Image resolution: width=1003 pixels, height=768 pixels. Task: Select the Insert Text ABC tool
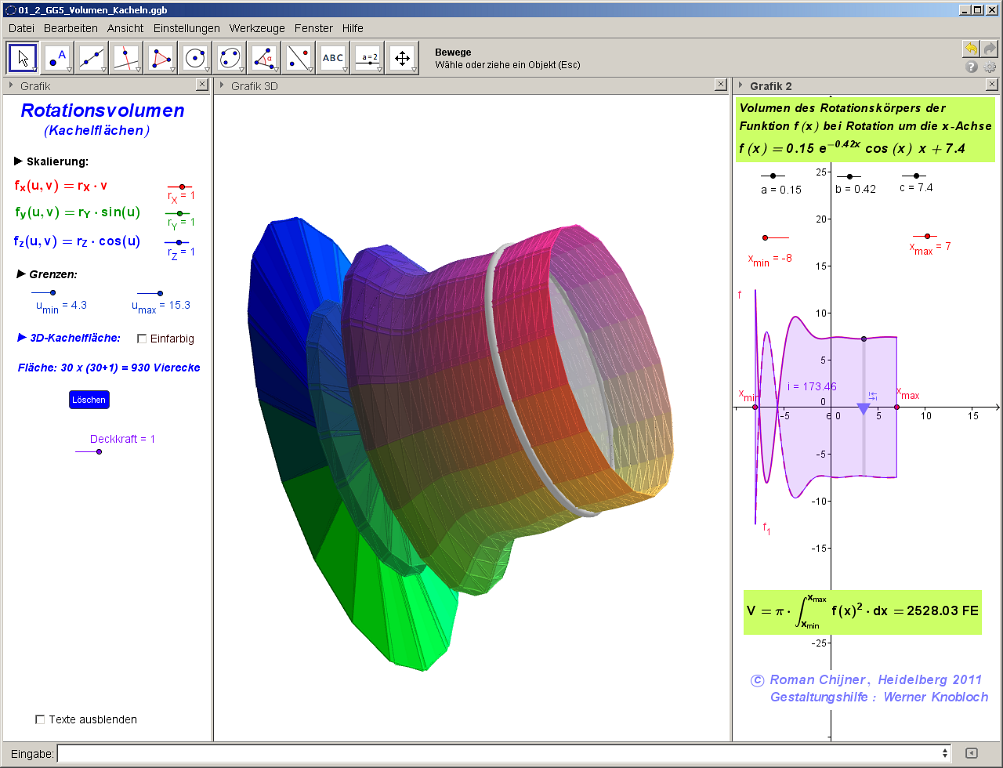coord(333,58)
